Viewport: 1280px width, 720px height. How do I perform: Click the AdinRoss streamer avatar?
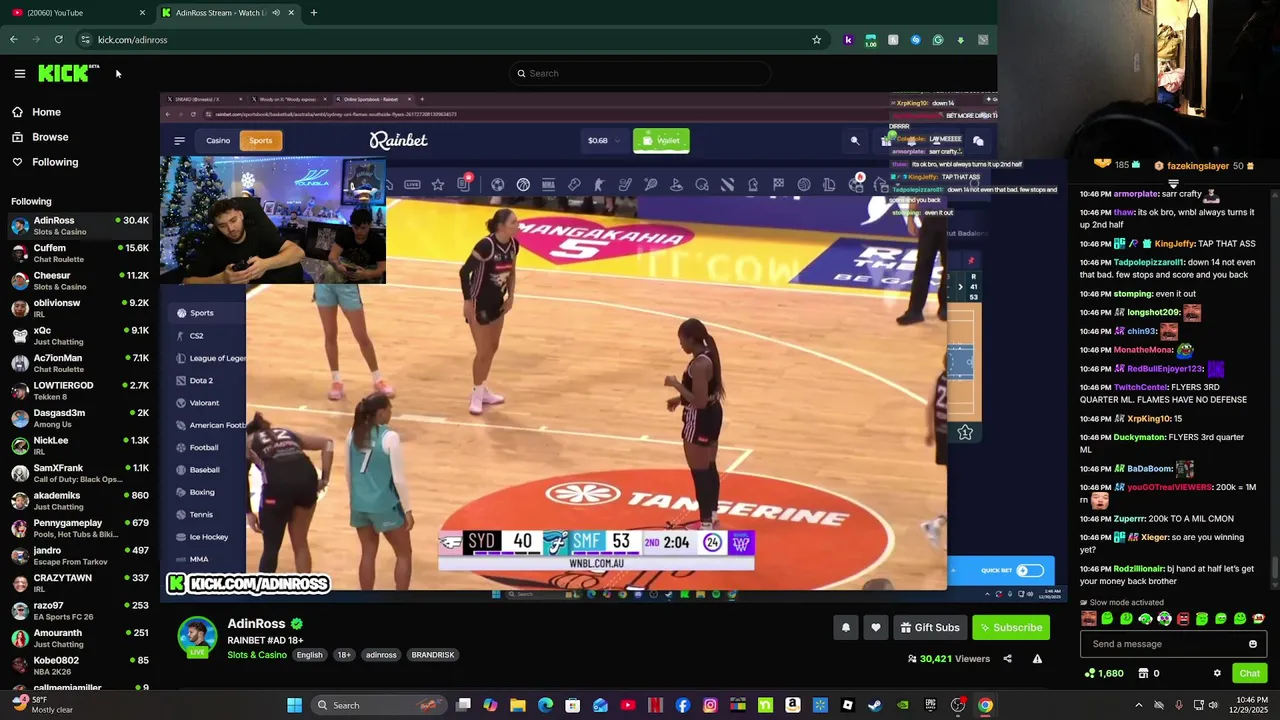click(197, 637)
